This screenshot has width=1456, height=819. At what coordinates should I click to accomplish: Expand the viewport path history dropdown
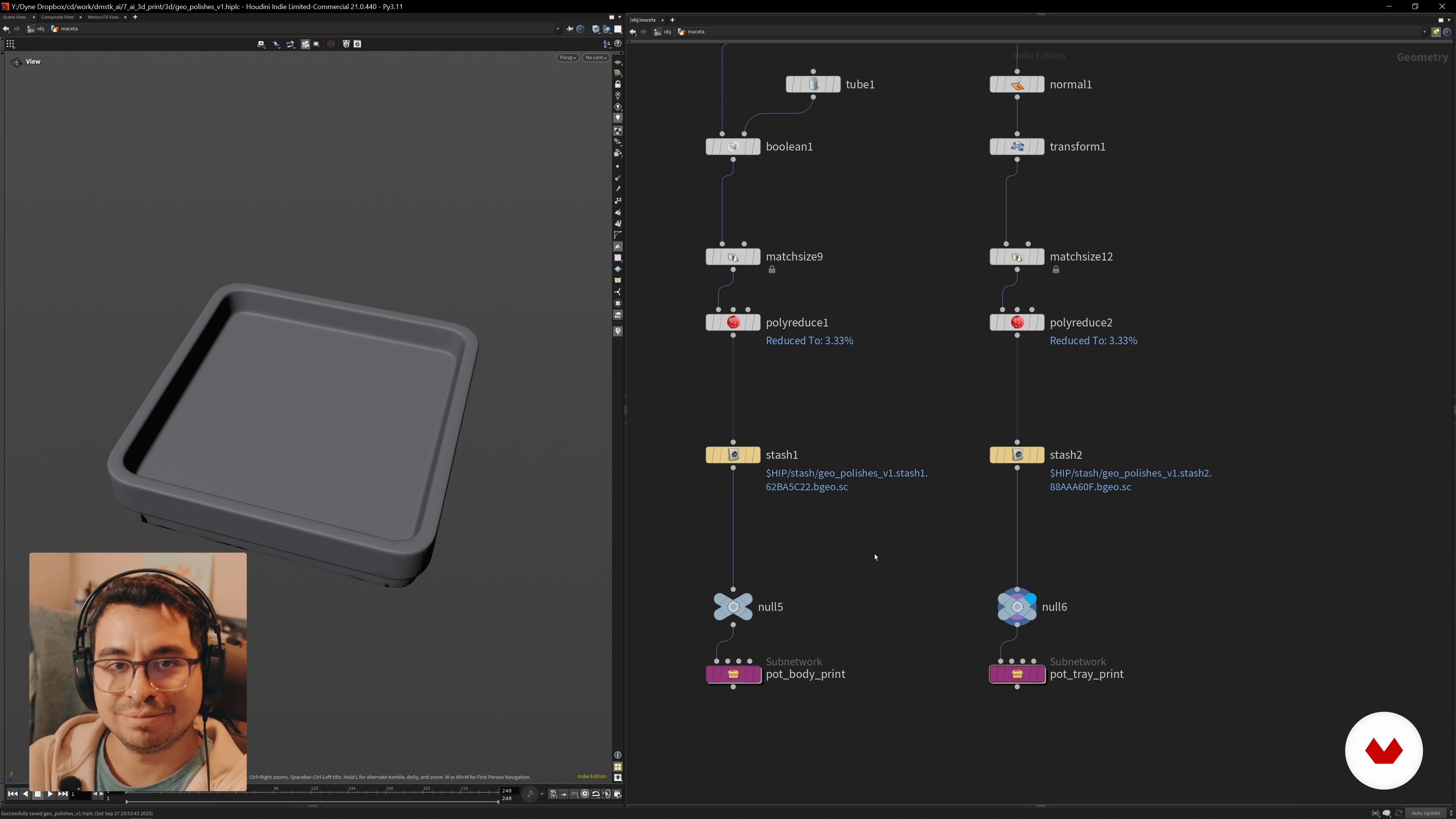click(557, 29)
